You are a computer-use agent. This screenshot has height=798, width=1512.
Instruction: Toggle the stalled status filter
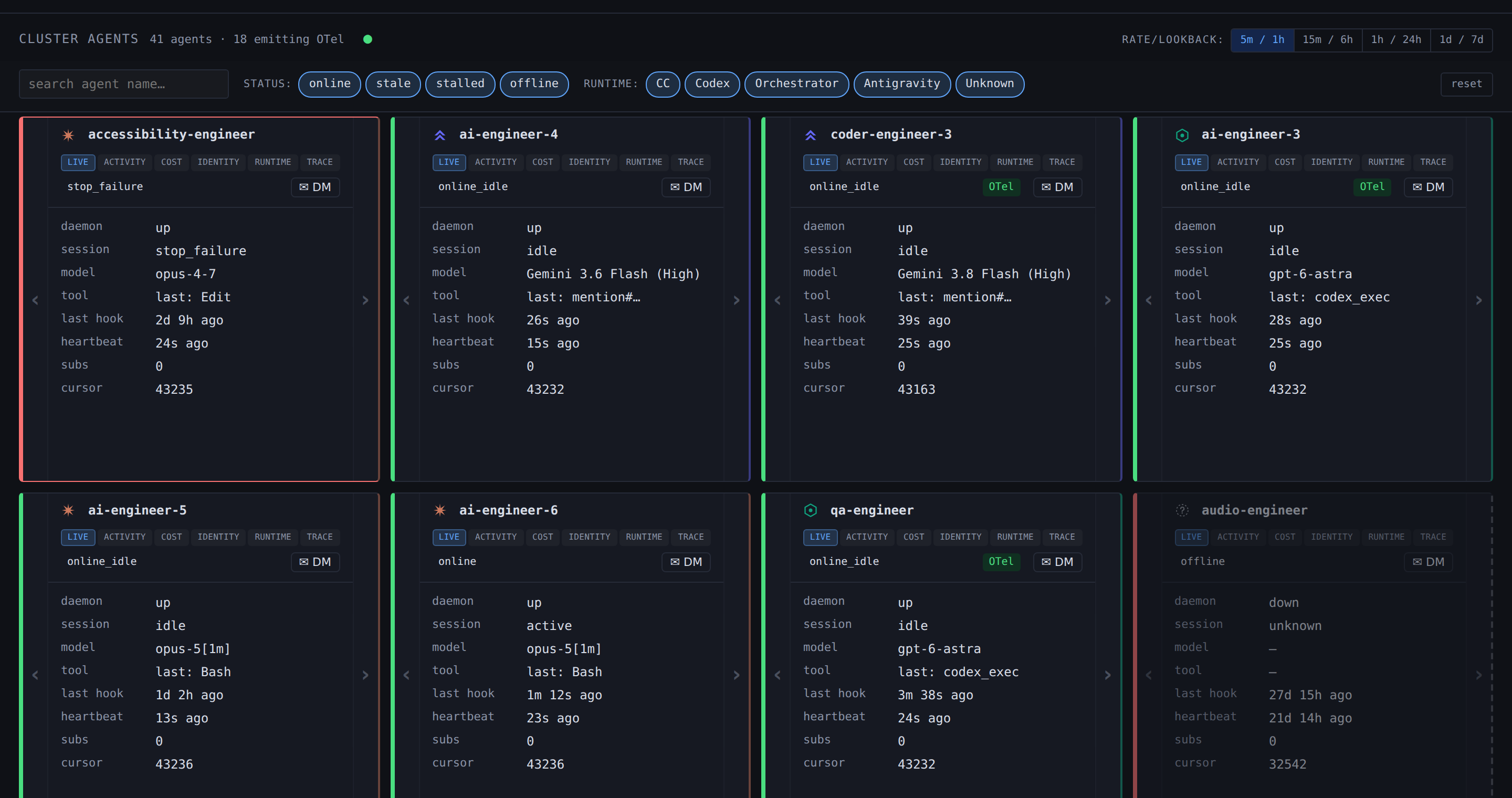(460, 84)
